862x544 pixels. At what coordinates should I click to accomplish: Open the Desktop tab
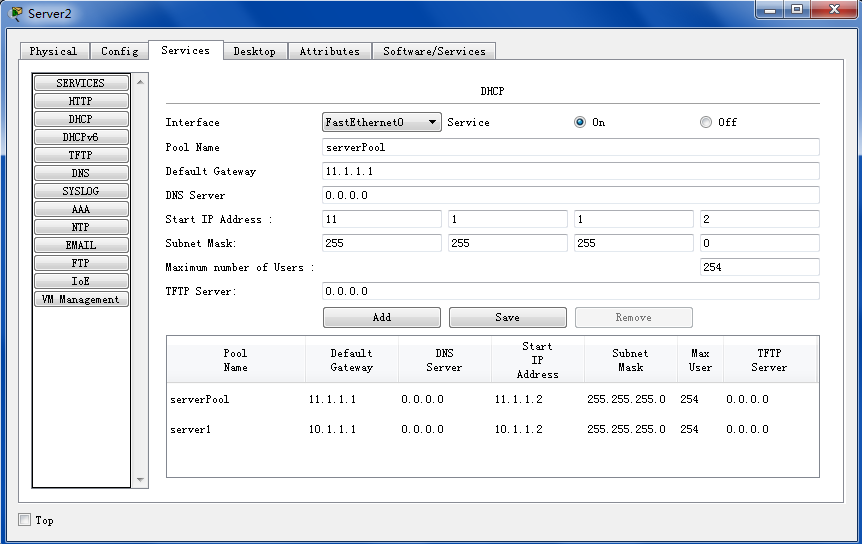(x=255, y=51)
